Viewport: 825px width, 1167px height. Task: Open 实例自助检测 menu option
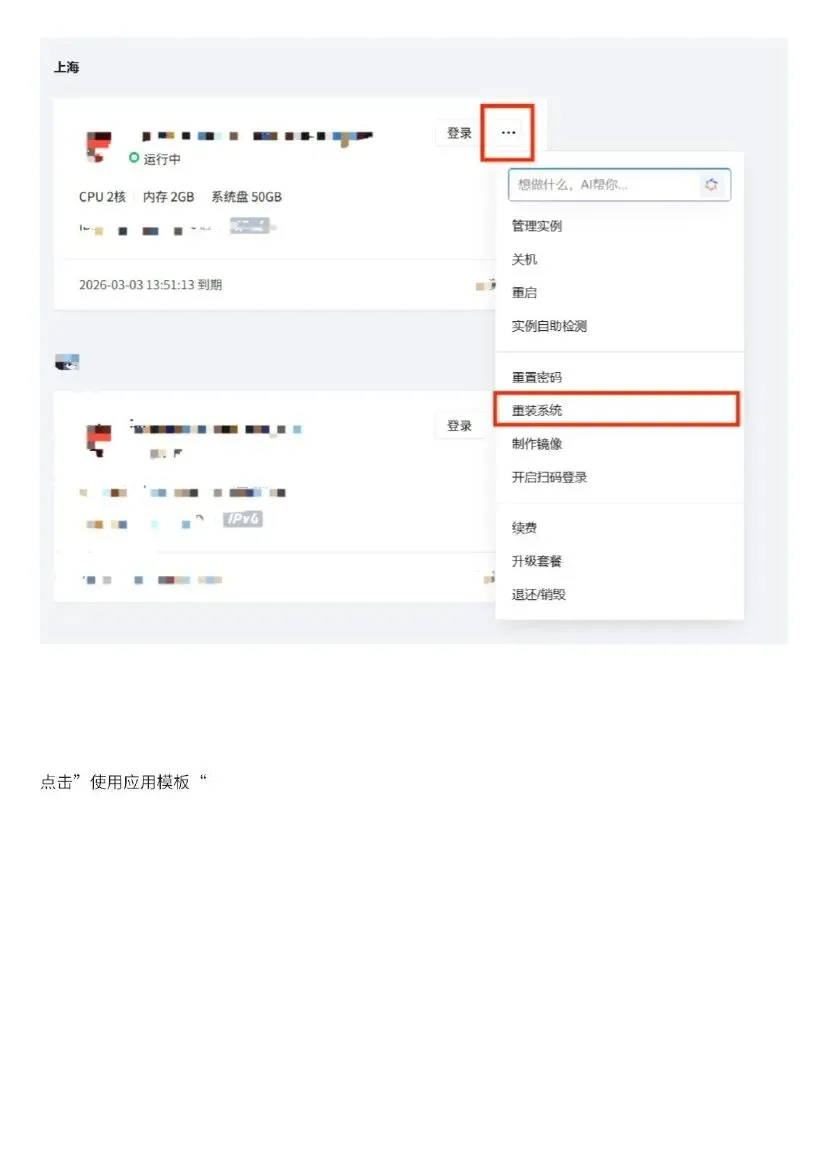point(550,326)
